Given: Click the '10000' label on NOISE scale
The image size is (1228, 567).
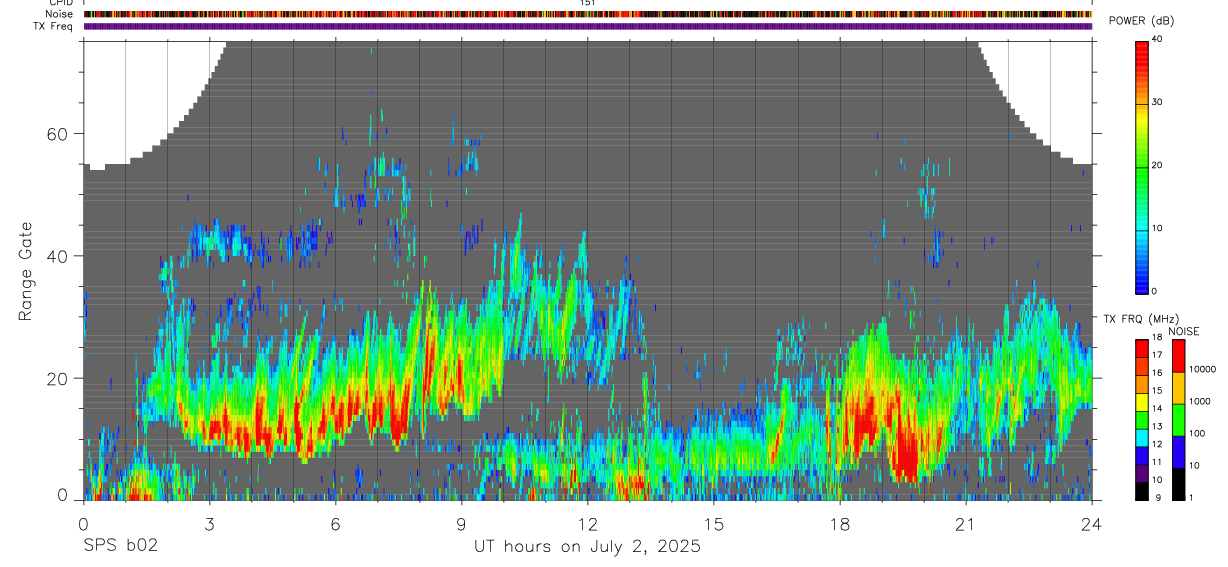Looking at the screenshot, I should coord(1201,369).
